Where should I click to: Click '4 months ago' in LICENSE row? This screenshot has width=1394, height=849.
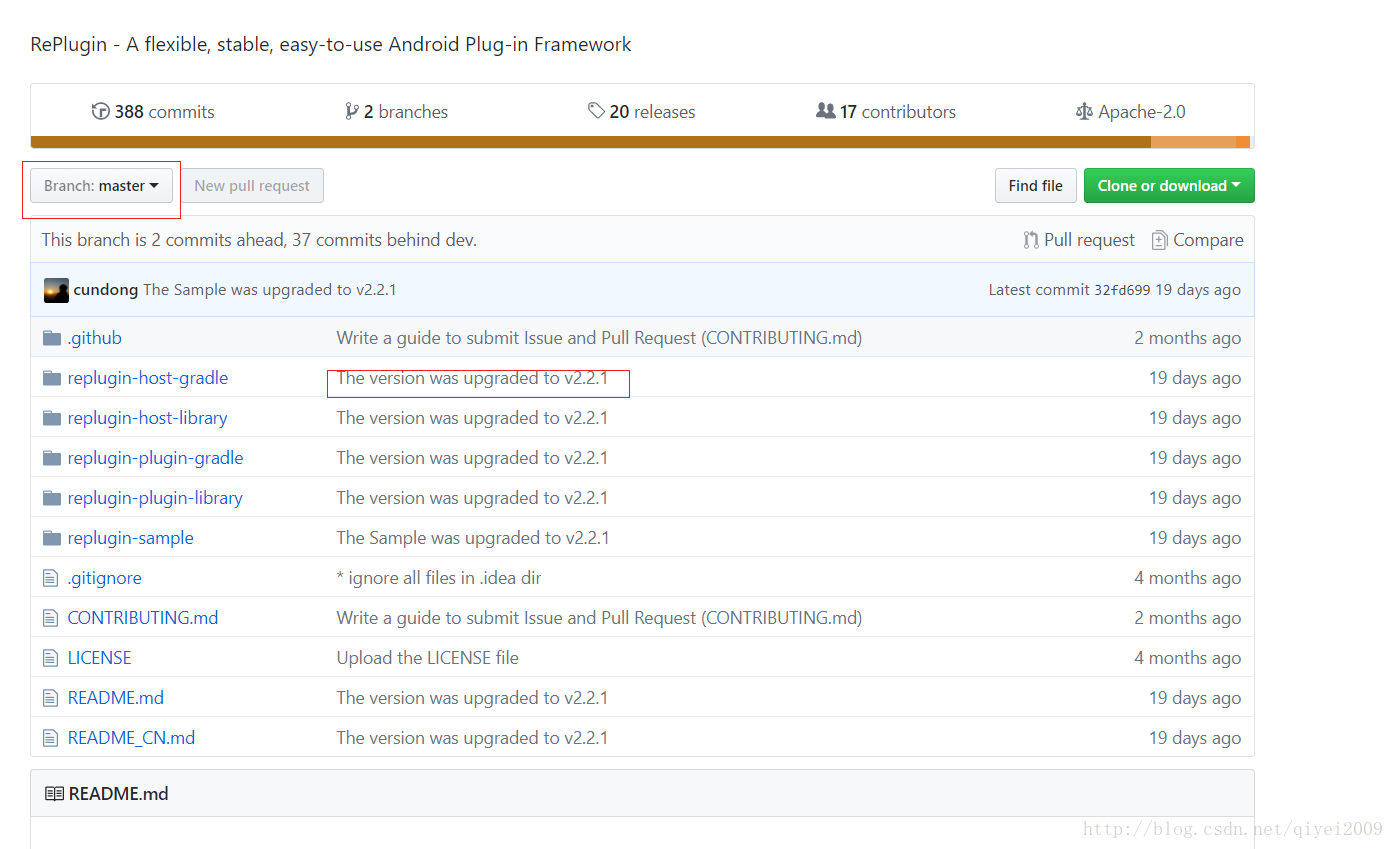pyautogui.click(x=1187, y=658)
